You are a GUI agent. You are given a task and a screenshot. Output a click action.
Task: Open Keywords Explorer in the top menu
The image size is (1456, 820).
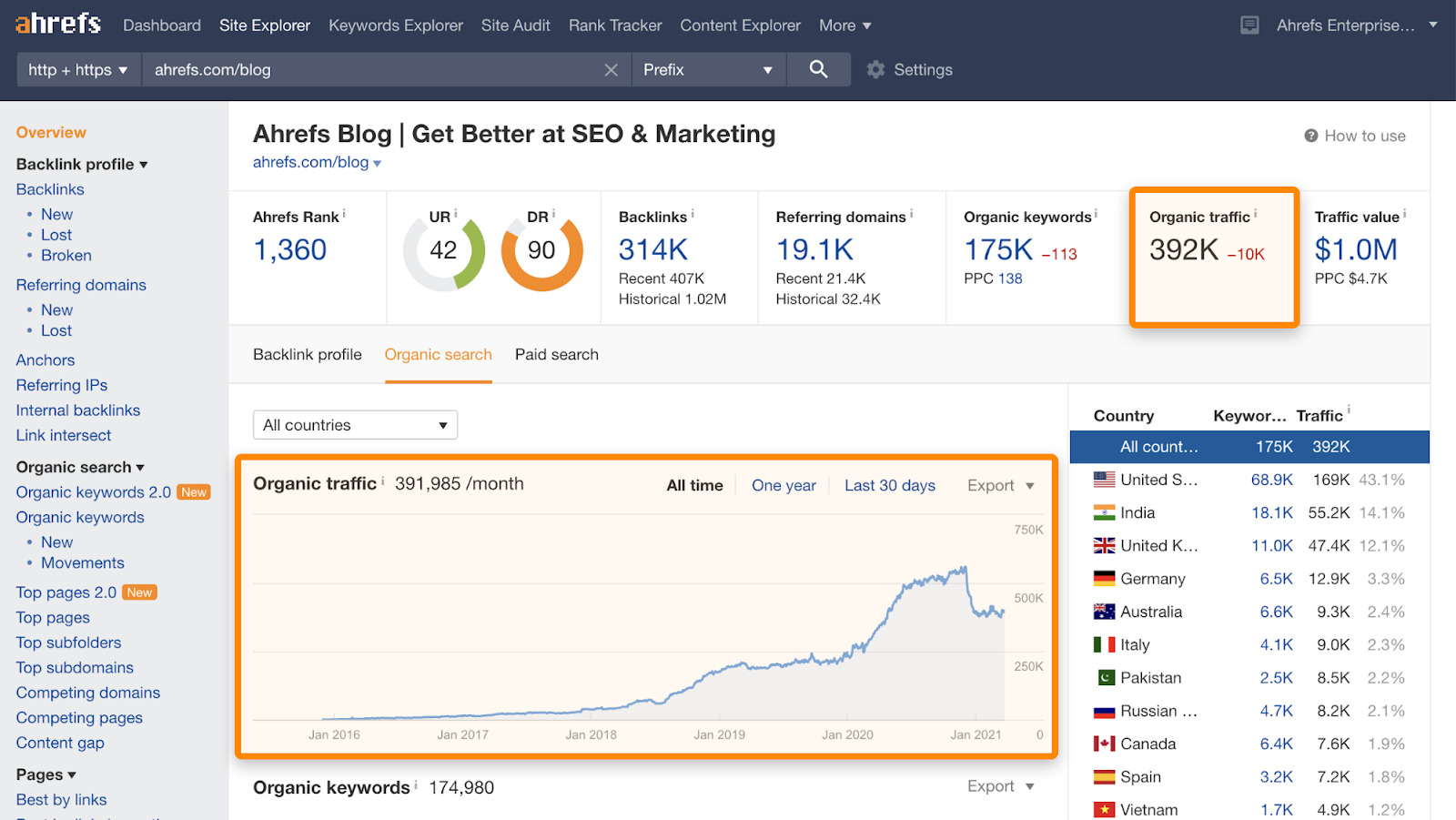(x=396, y=25)
